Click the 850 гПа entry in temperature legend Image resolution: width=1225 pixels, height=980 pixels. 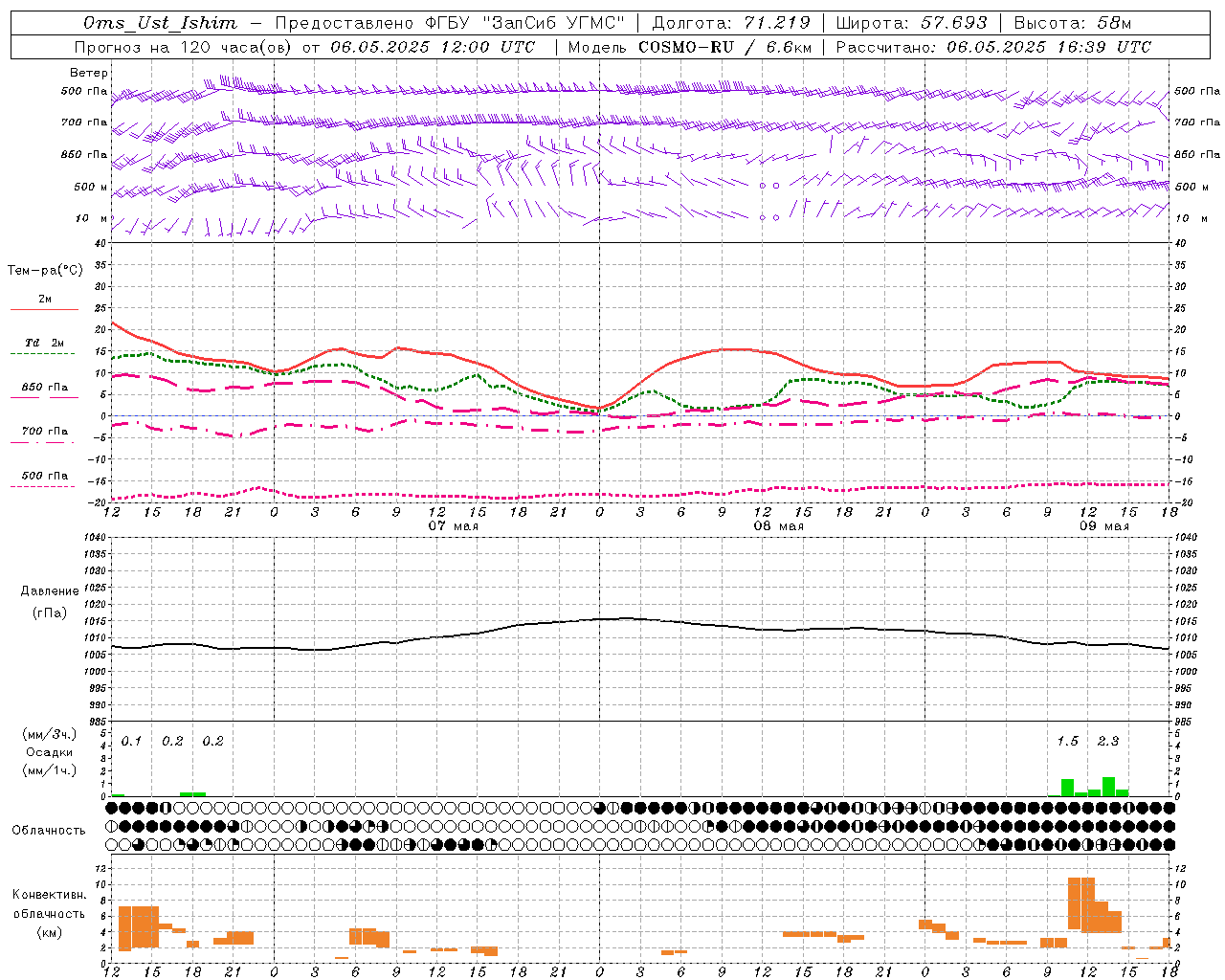pos(45,388)
